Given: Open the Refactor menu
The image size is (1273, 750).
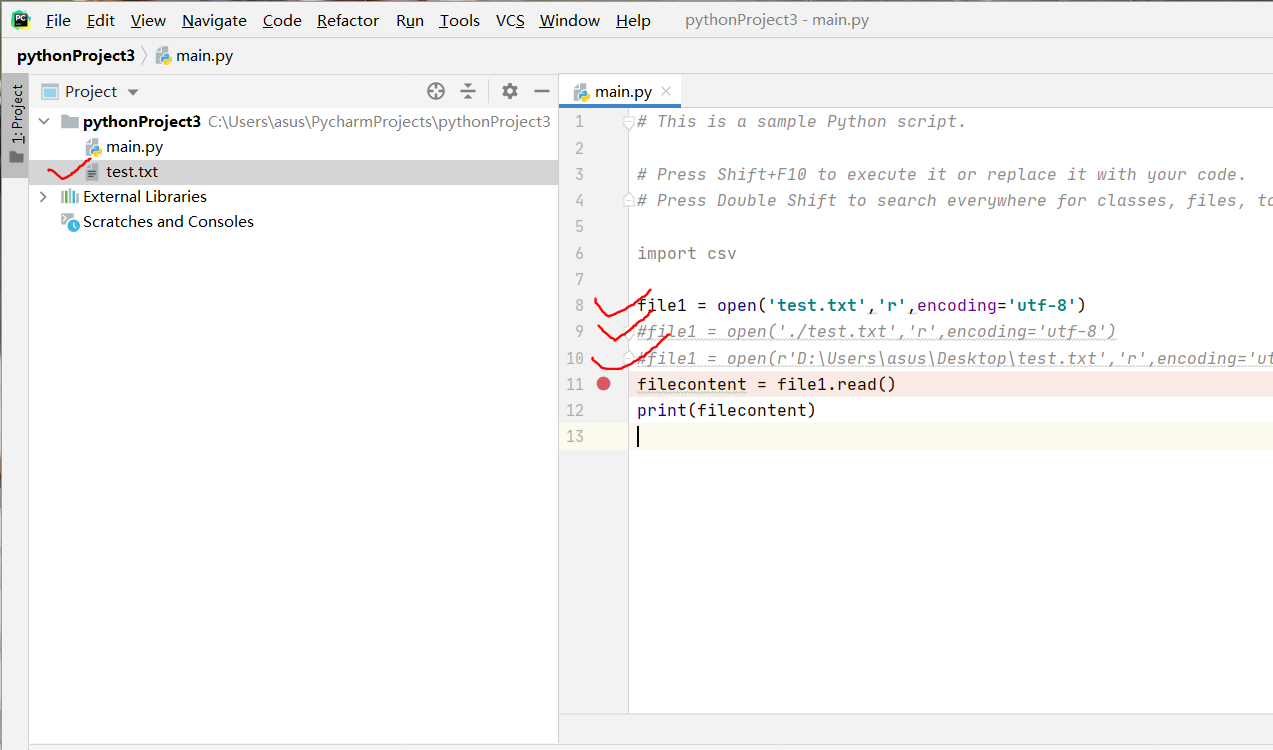Looking at the screenshot, I should [348, 20].
